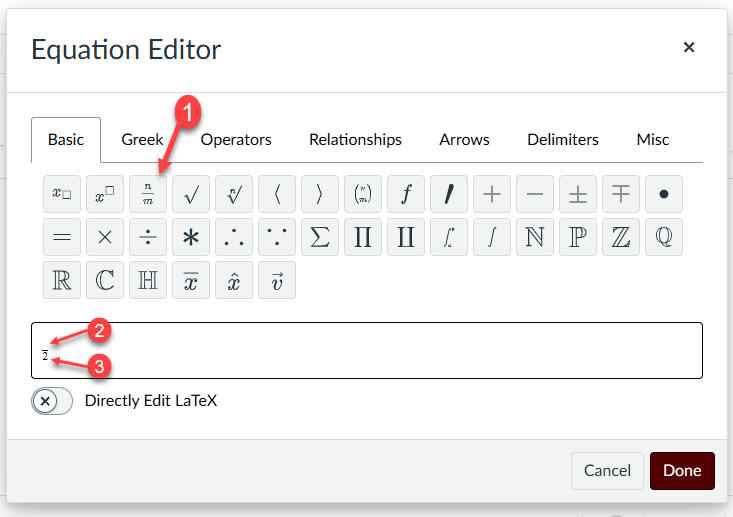Insert the asterisk symbol

pos(191,237)
